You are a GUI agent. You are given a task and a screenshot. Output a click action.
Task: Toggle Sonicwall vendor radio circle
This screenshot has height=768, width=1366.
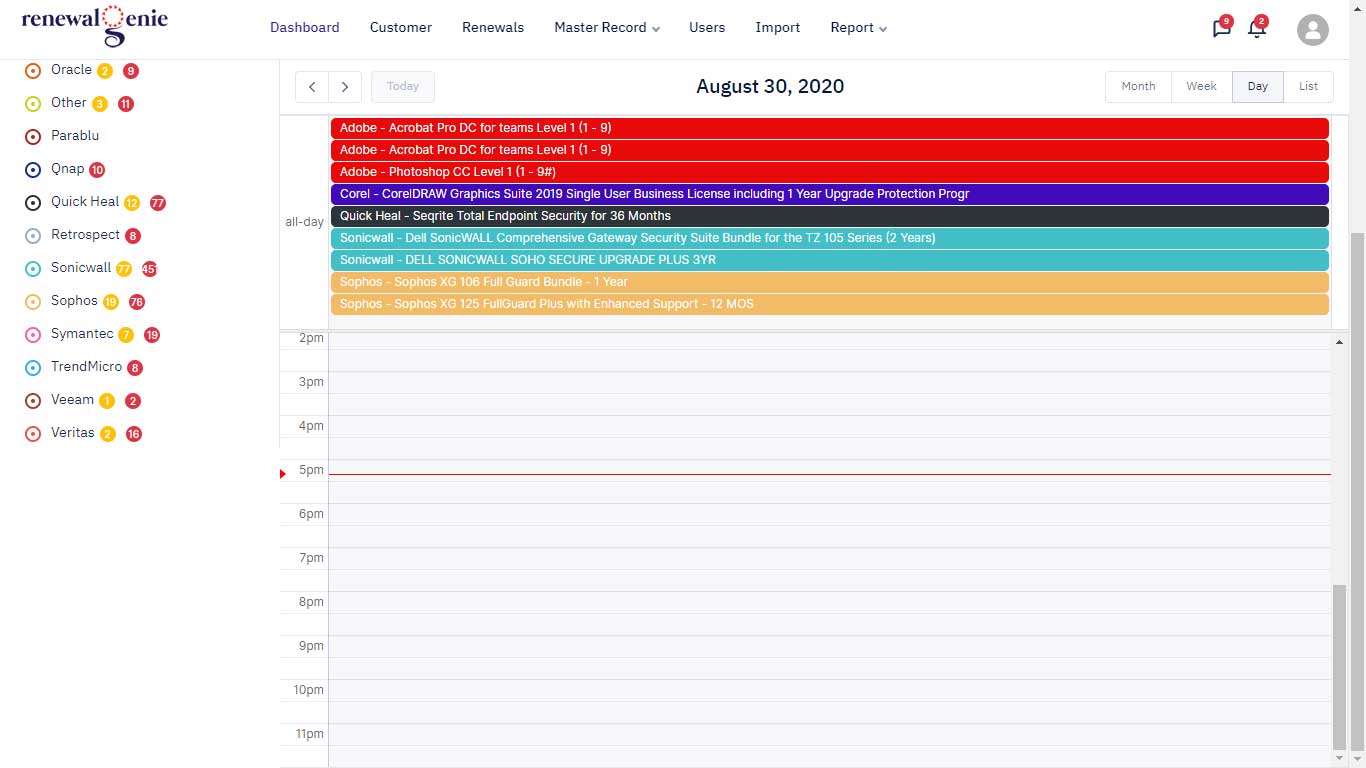32,269
